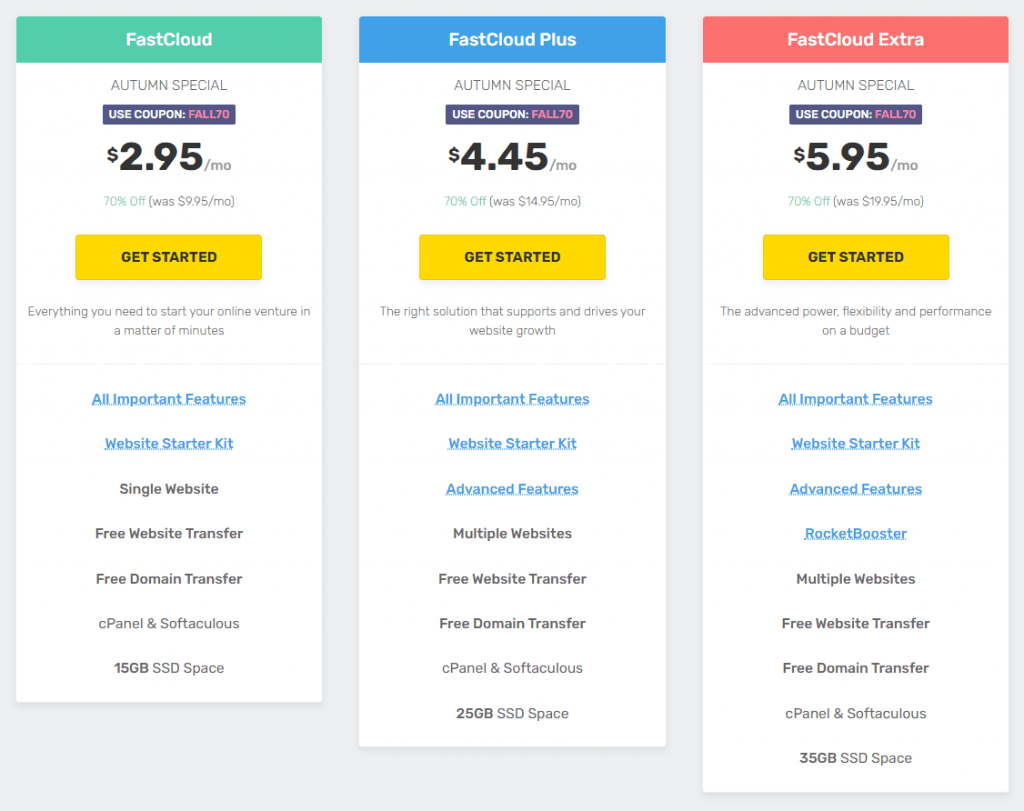This screenshot has width=1024, height=811.
Task: Click the FALL70 coupon badge under FastCloud Plus
Action: pyautogui.click(x=512, y=114)
